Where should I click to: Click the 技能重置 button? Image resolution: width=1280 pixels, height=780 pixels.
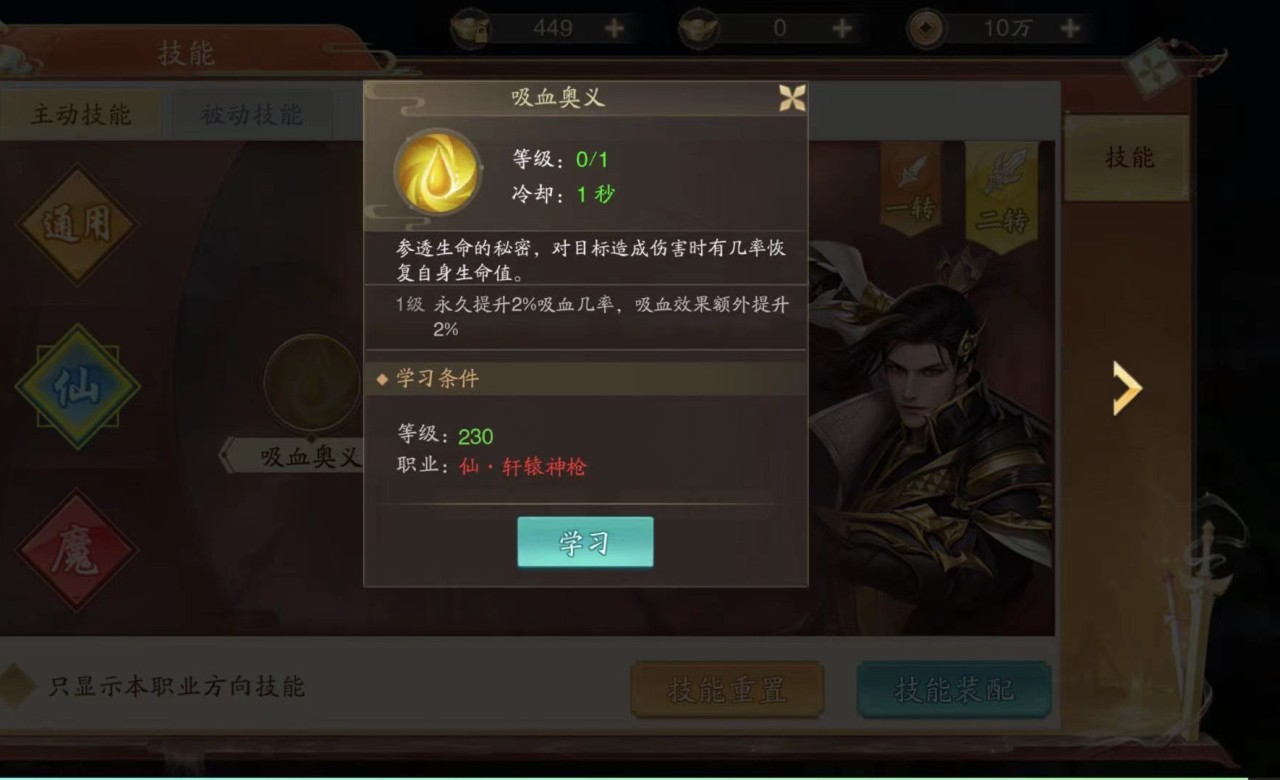coord(727,689)
